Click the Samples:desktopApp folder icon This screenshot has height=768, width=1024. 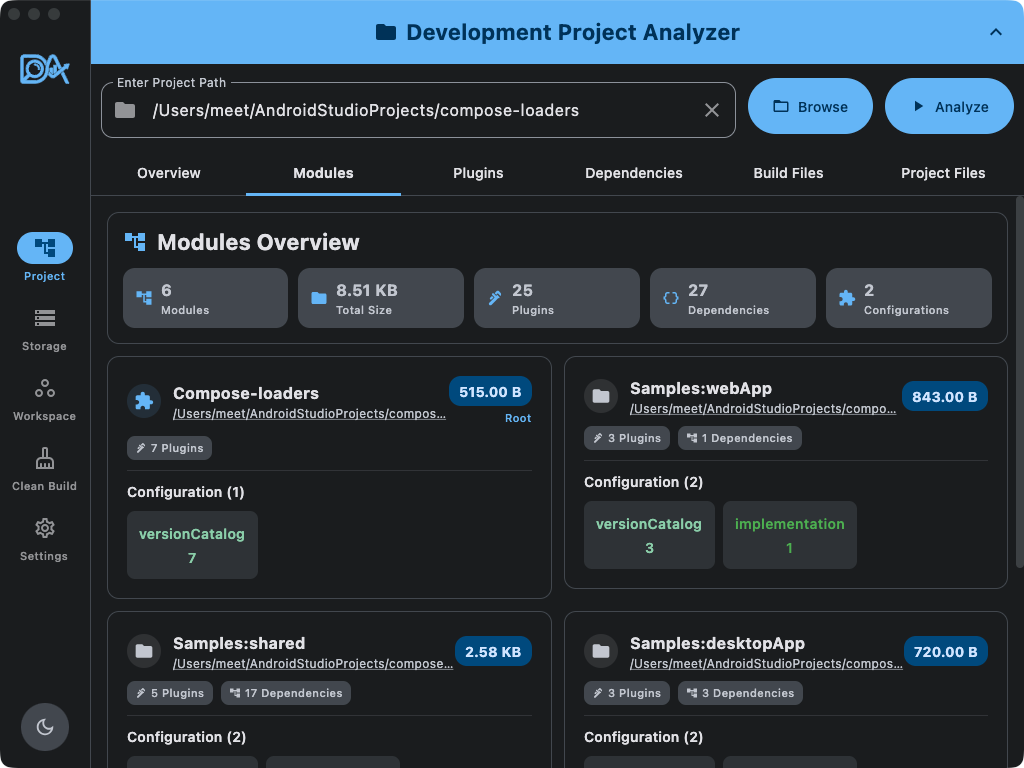click(601, 651)
